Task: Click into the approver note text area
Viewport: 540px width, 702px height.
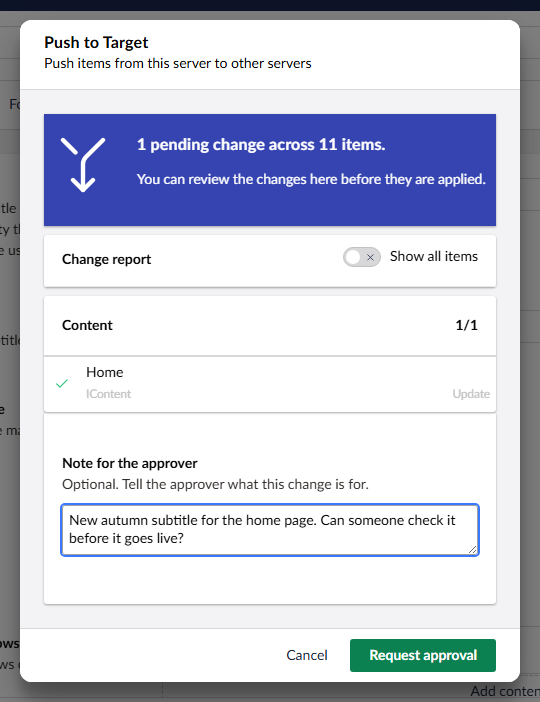Action: pos(270,530)
